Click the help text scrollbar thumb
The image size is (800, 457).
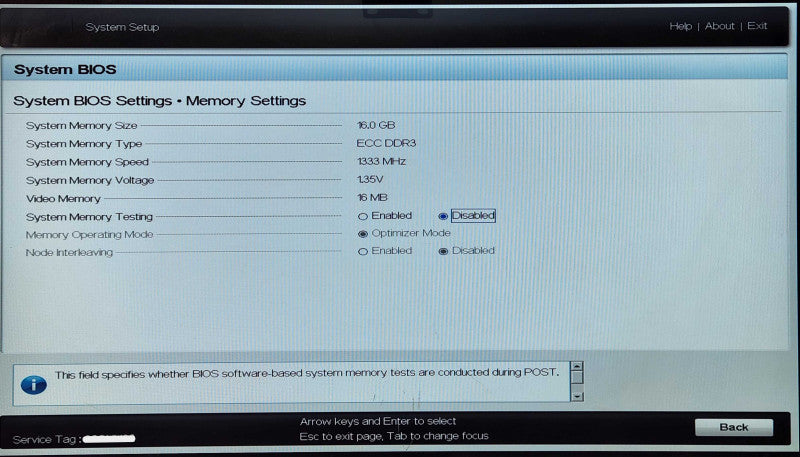pyautogui.click(x=577, y=377)
